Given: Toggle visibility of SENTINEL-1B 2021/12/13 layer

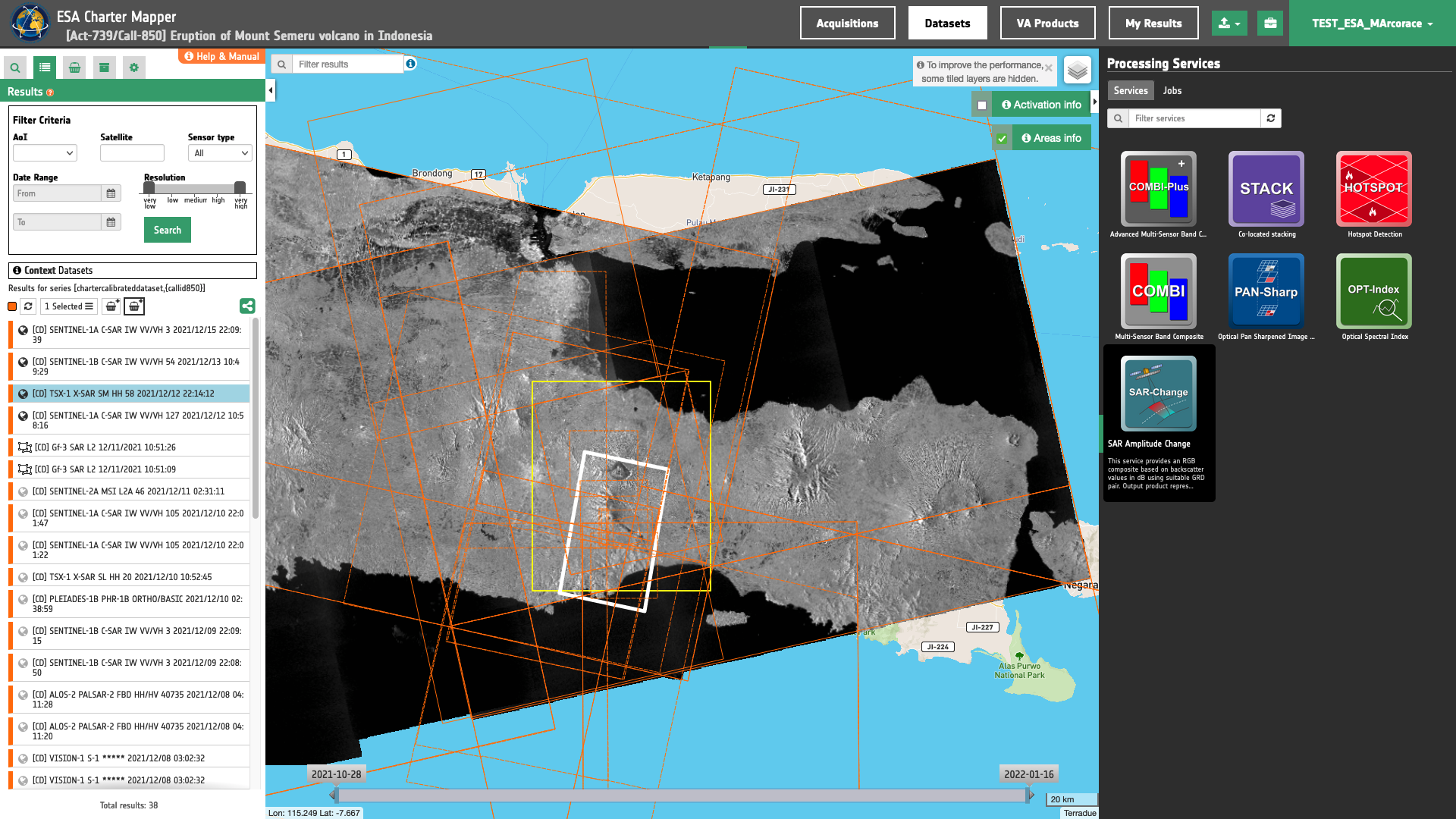Looking at the screenshot, I should 23,362.
